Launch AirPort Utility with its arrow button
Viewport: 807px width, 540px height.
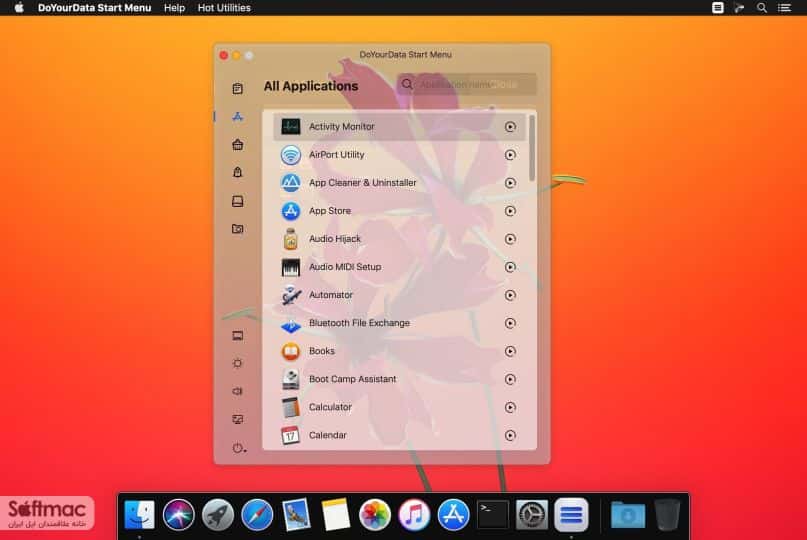510,154
